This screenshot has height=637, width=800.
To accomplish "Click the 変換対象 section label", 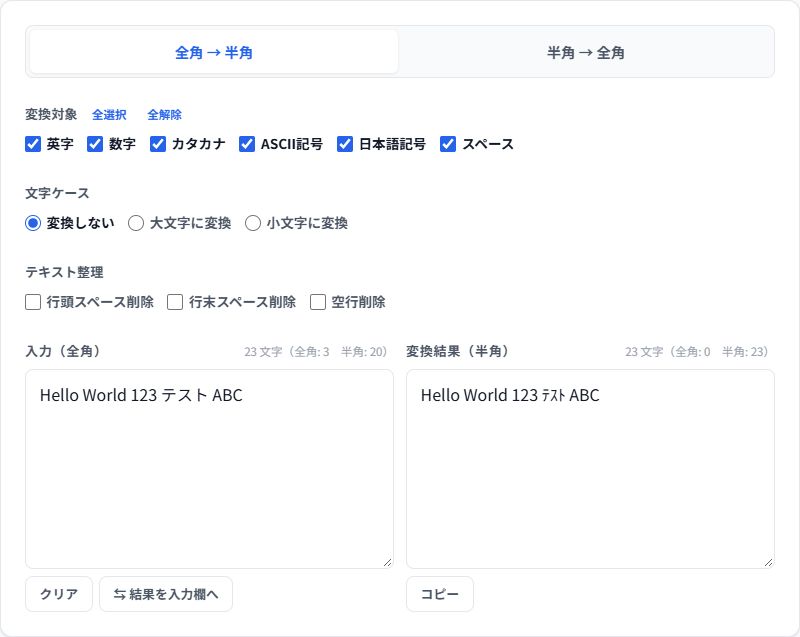I will click(51, 114).
